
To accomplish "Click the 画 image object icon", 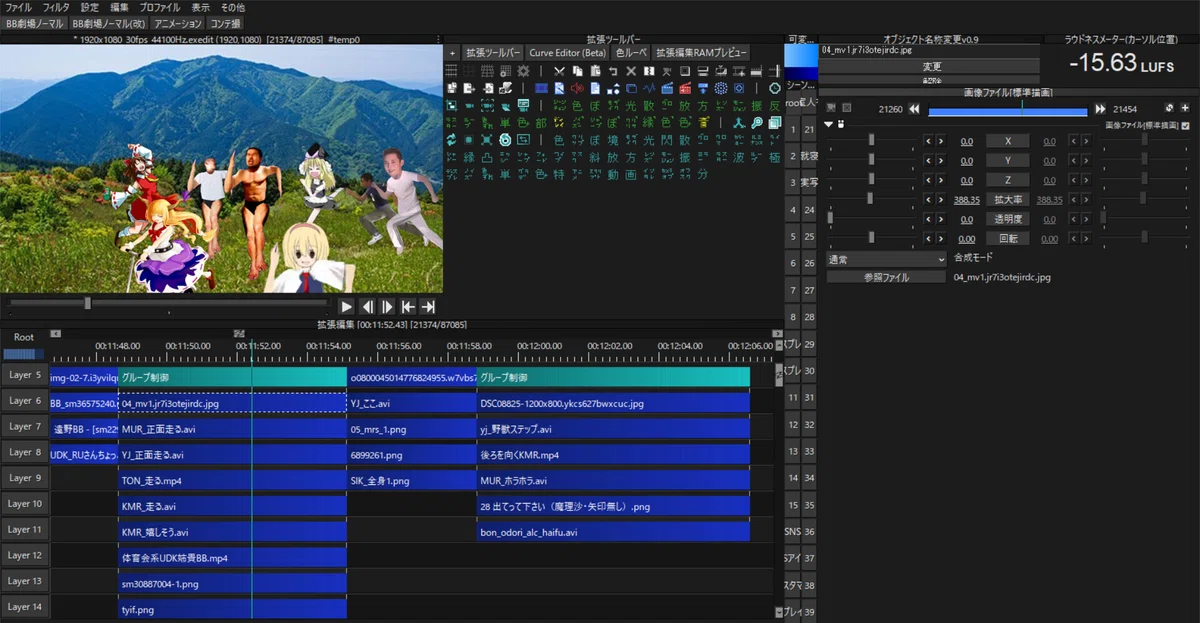I will point(631,175).
